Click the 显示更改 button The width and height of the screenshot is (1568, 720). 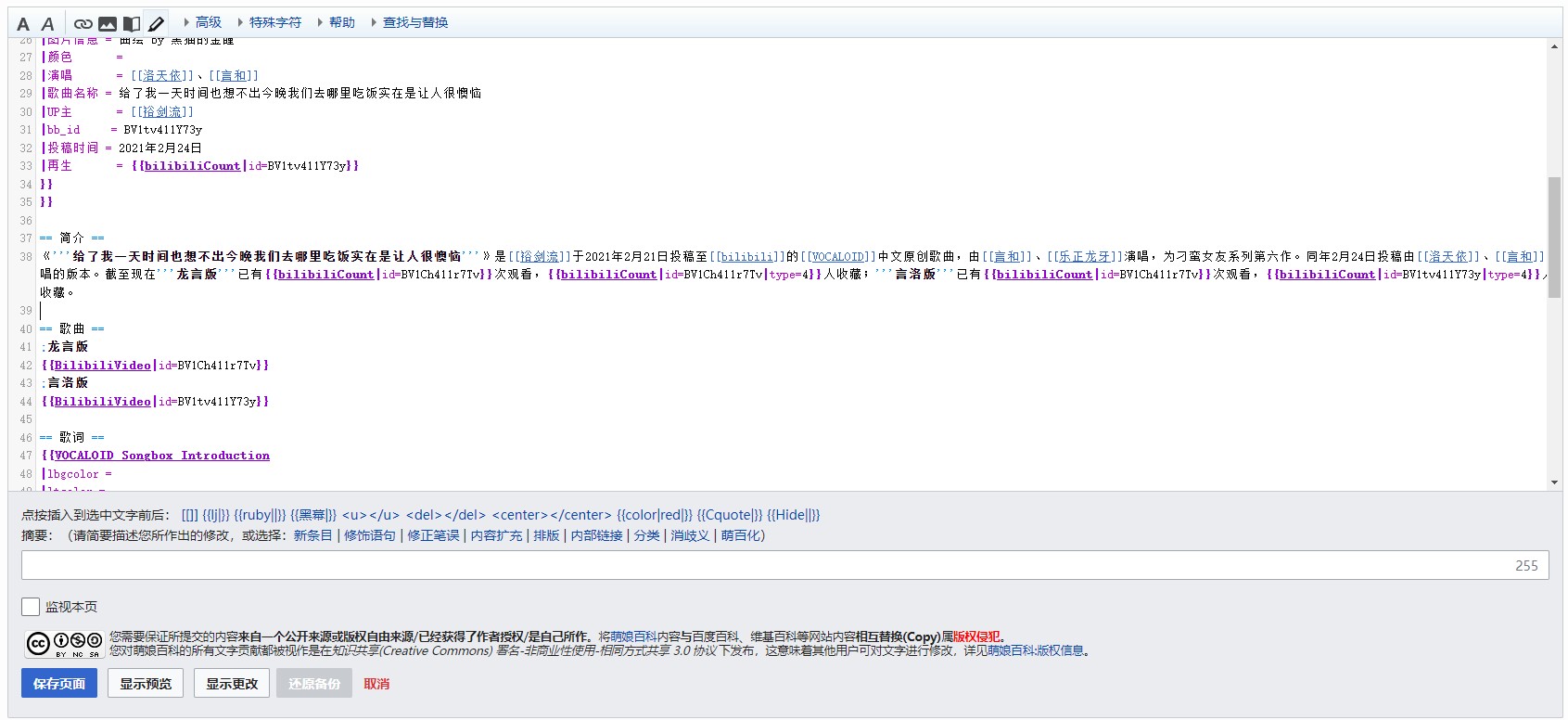point(232,684)
